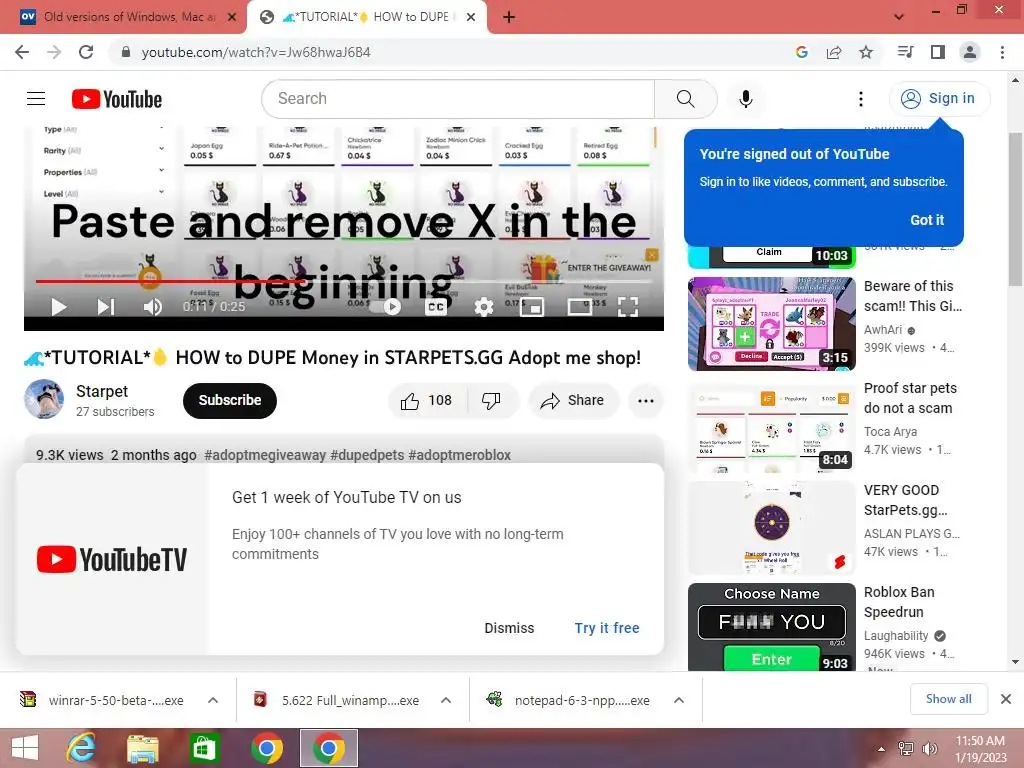
Task: Open 'Proof star pets do not a scam' thumbnail
Action: coord(771,426)
